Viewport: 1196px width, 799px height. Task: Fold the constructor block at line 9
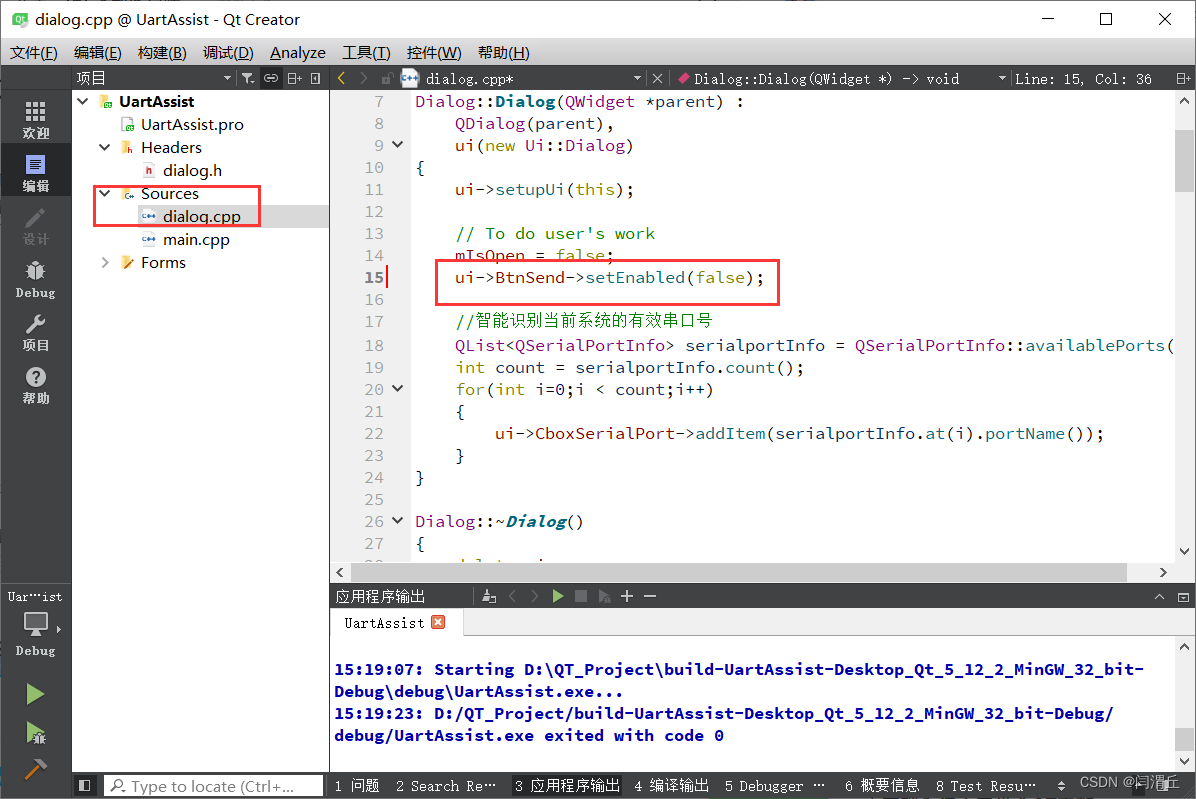point(397,144)
